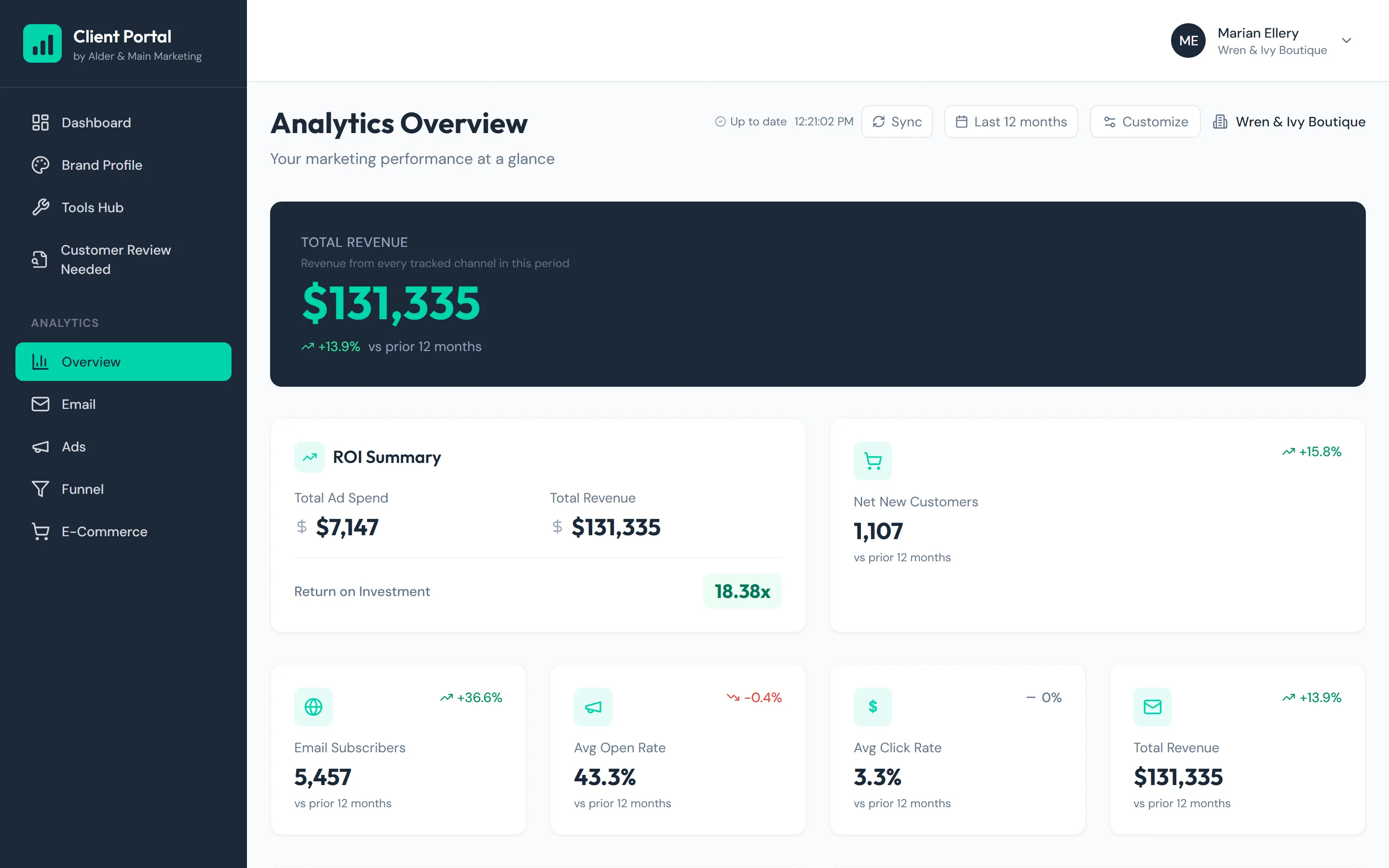The image size is (1389, 868).
Task: Open the Last 12 months date range
Action: 1011,122
